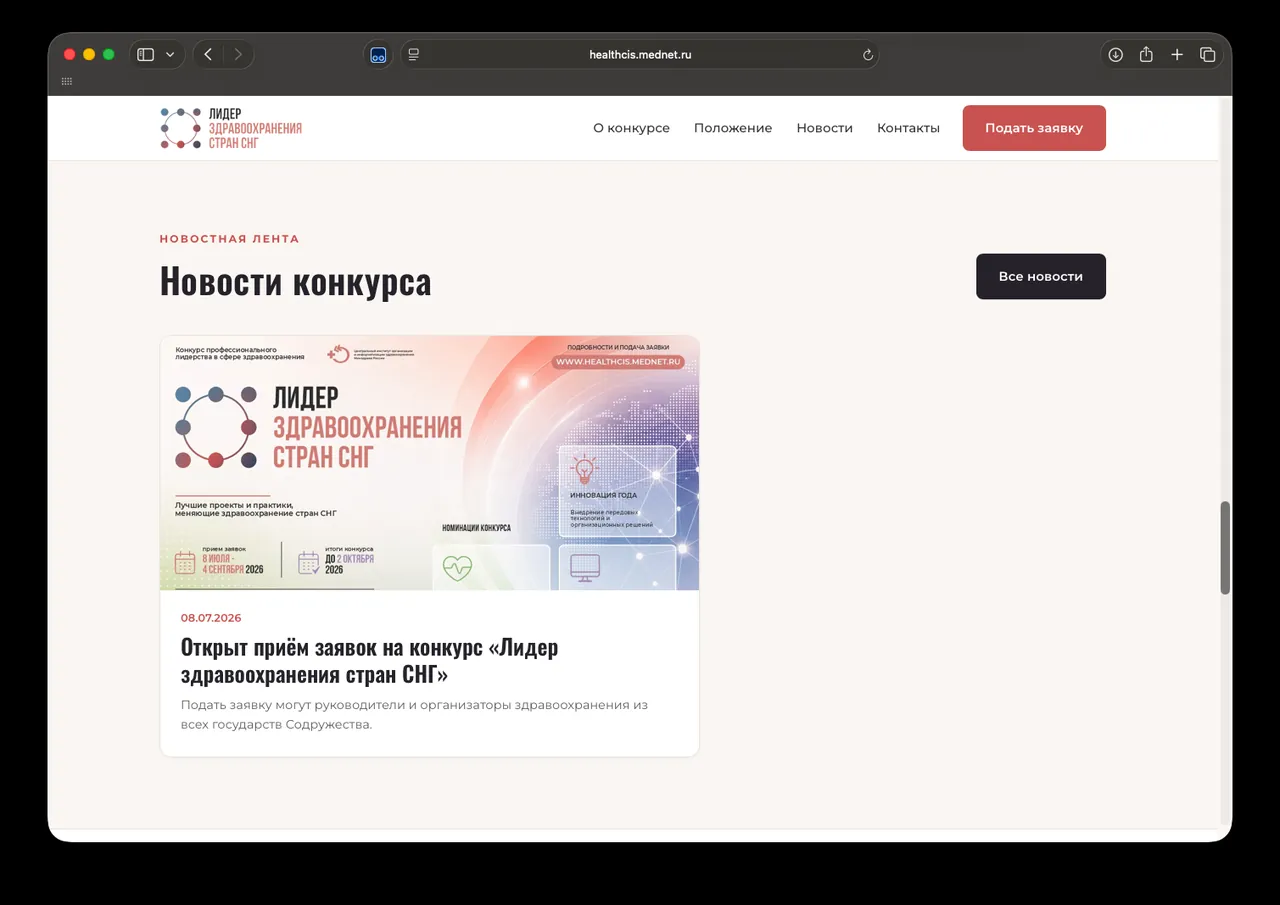Click the НОВОСТНАЯ ЛЕНТА label
This screenshot has width=1280, height=905.
(x=230, y=239)
